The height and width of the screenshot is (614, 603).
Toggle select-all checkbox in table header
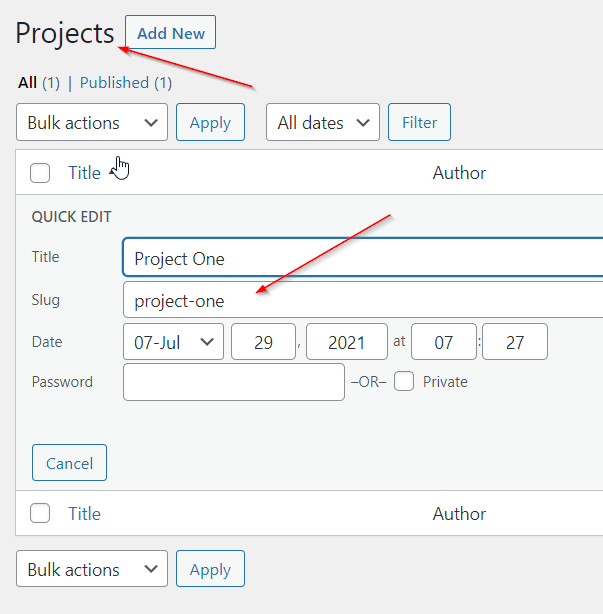click(40, 173)
